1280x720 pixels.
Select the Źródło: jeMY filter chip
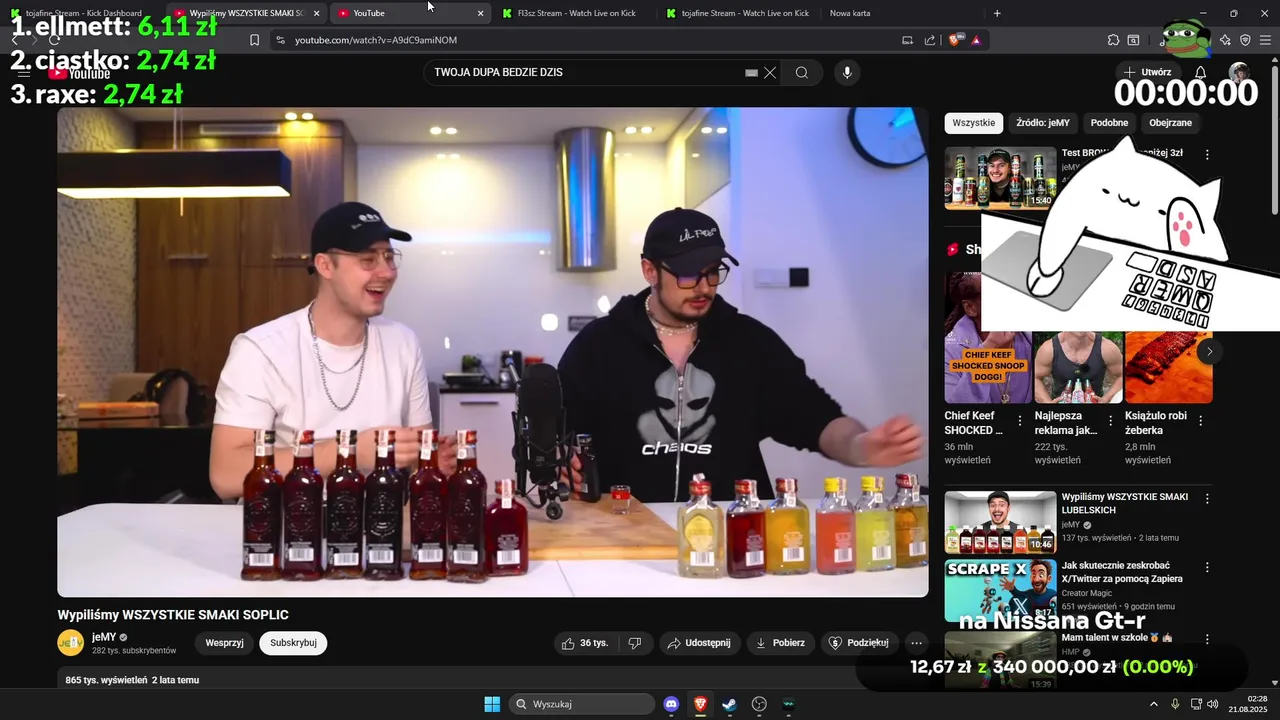(x=1043, y=123)
